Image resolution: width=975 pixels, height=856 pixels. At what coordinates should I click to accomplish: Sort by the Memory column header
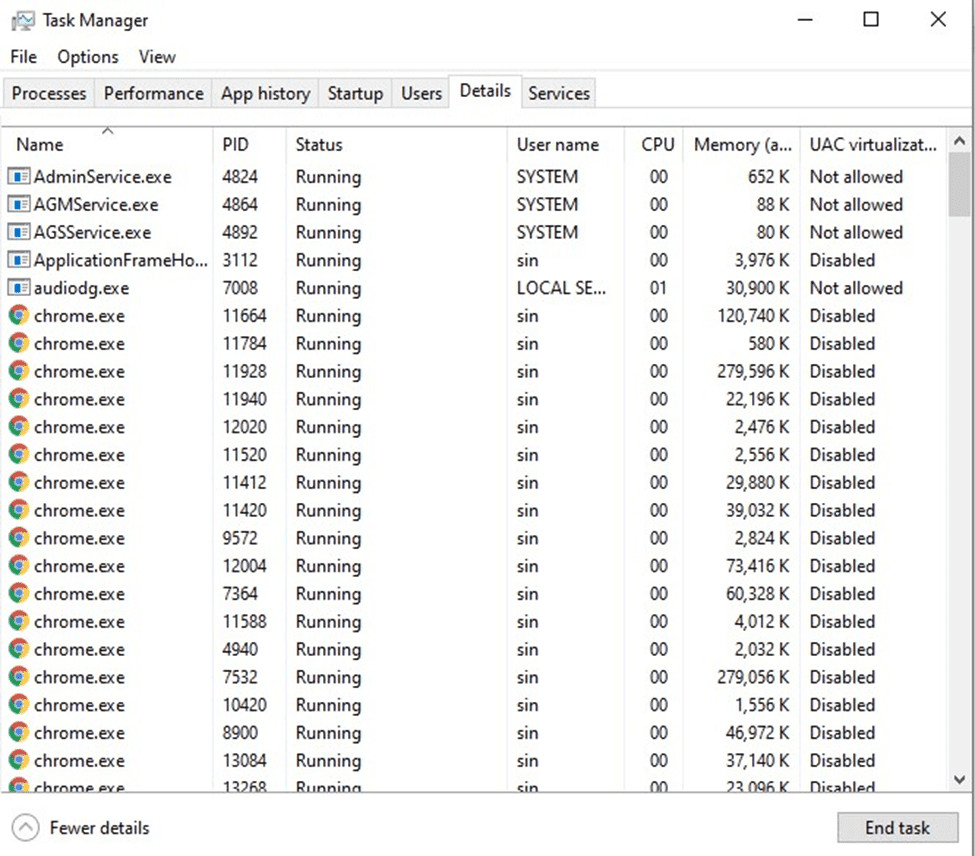[x=742, y=144]
